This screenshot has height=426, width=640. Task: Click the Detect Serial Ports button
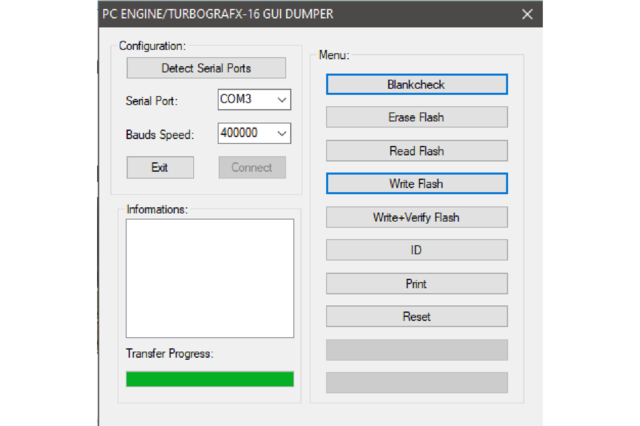206,68
